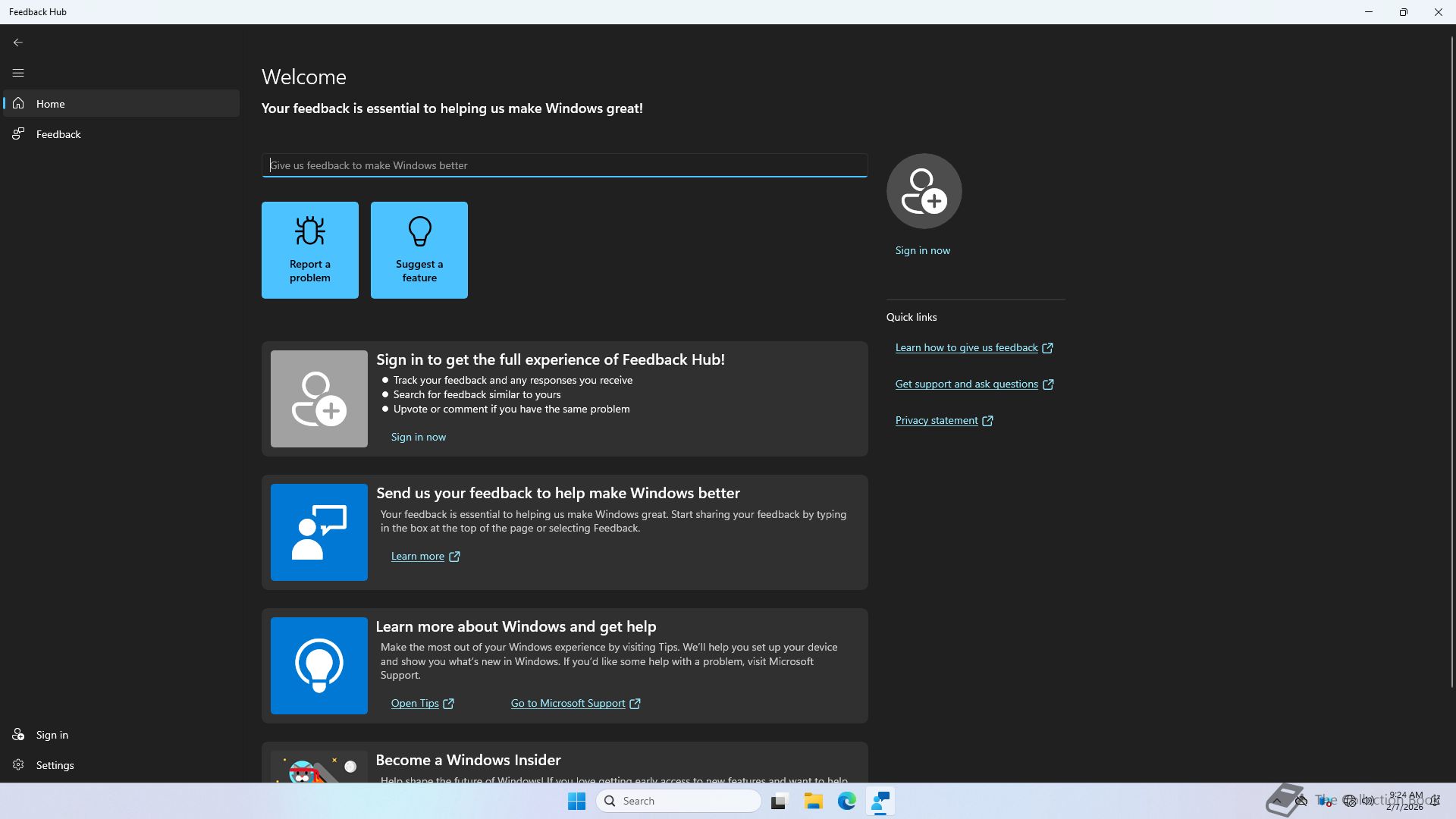Go to Microsoft Support link

pyautogui.click(x=568, y=703)
